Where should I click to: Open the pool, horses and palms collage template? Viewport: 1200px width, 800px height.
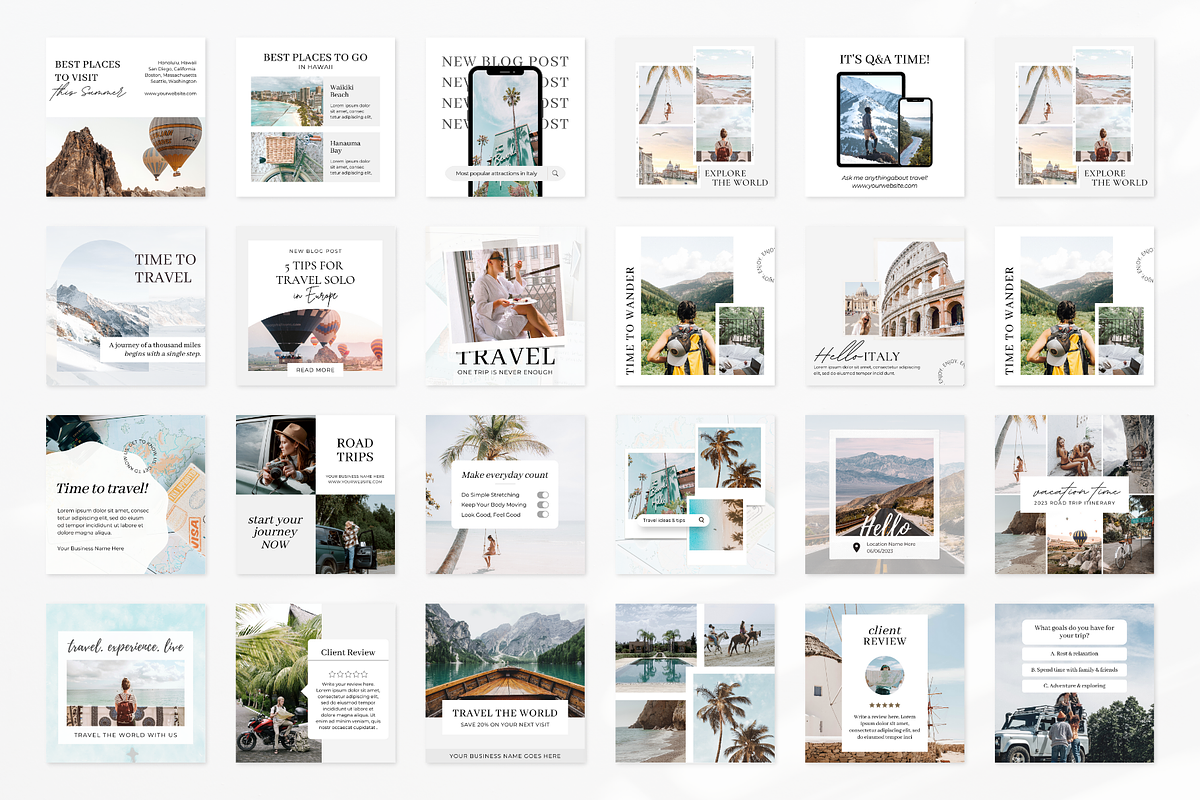pyautogui.click(x=695, y=683)
